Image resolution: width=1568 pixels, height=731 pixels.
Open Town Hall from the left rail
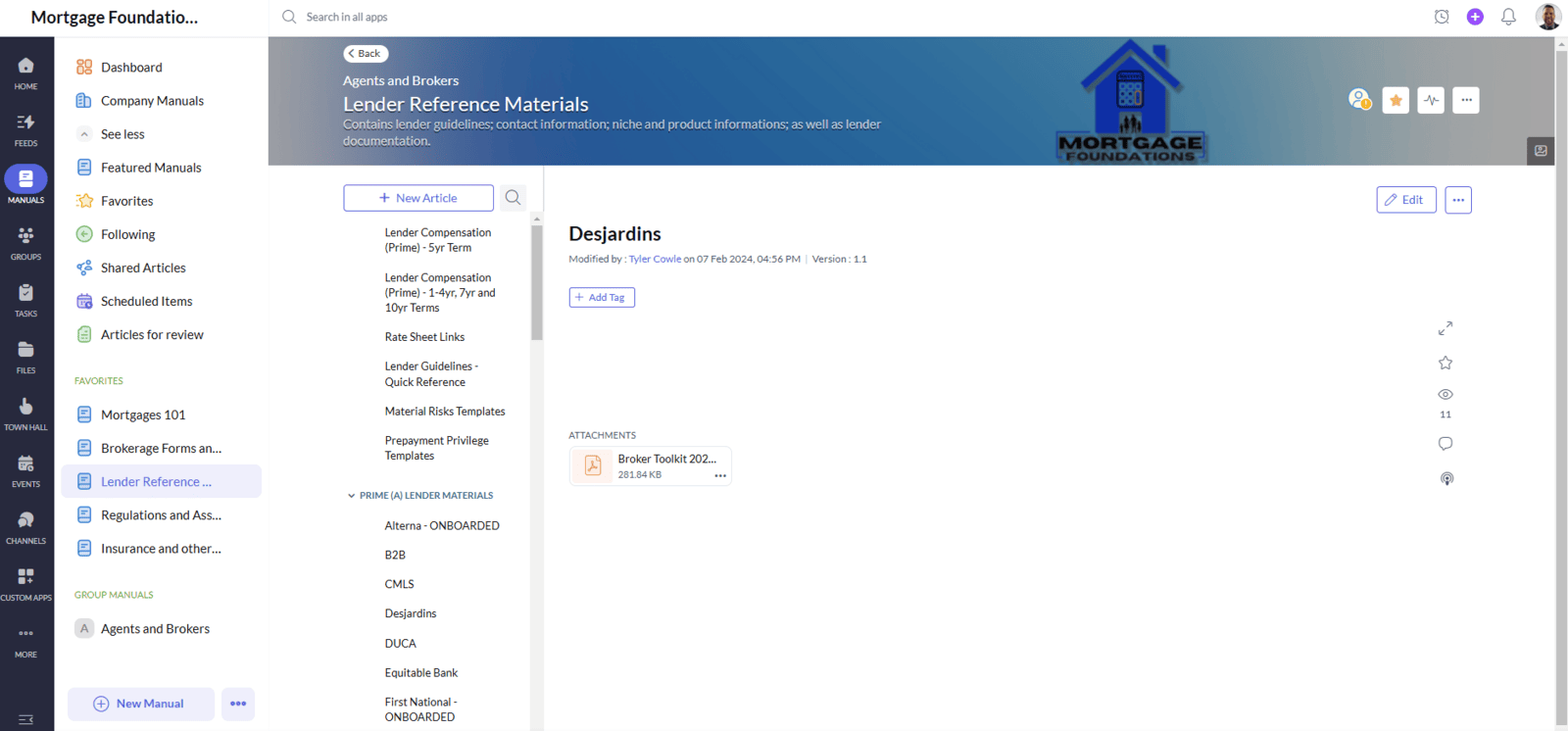(x=25, y=414)
